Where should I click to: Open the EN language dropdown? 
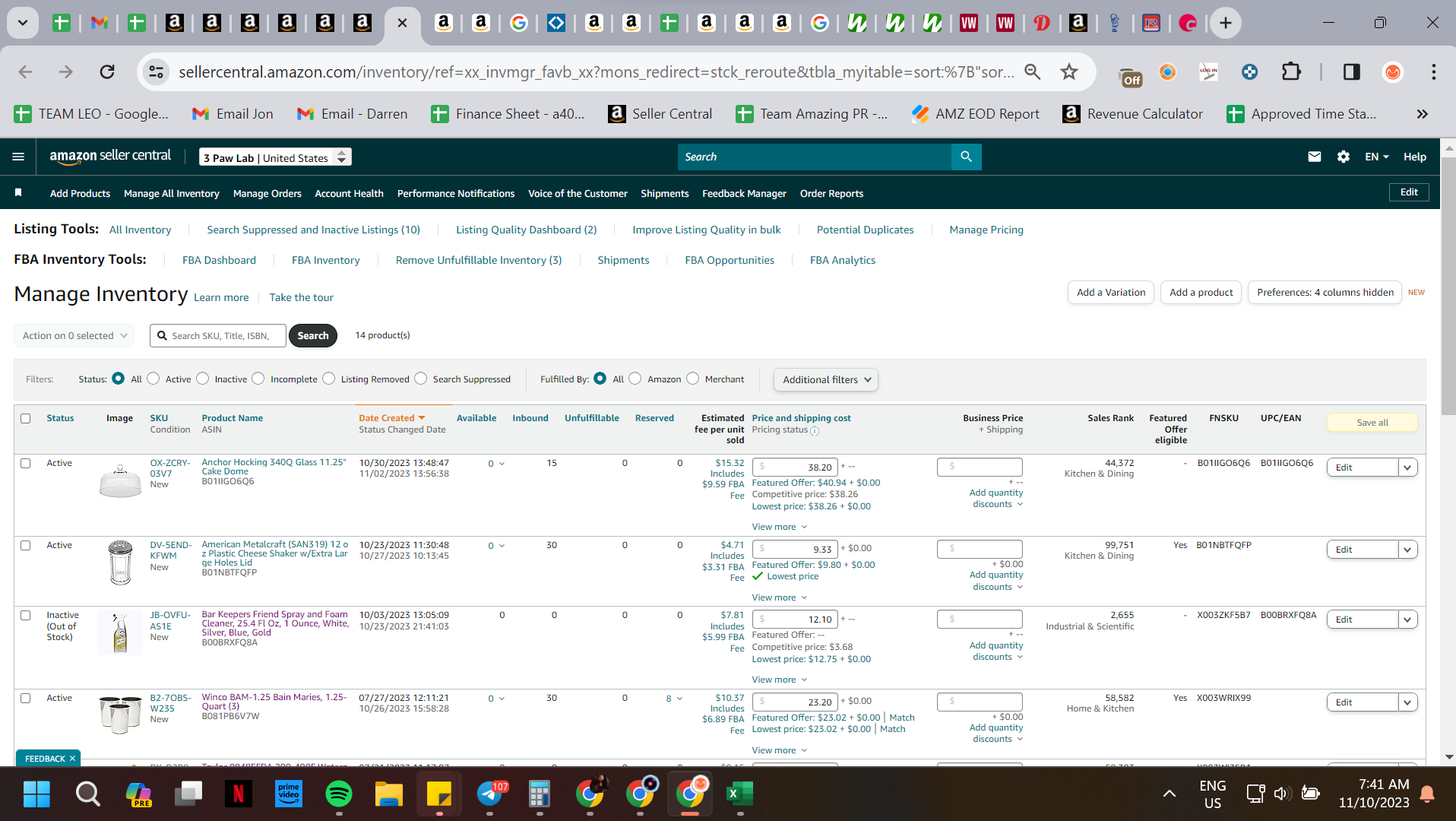tap(1377, 157)
